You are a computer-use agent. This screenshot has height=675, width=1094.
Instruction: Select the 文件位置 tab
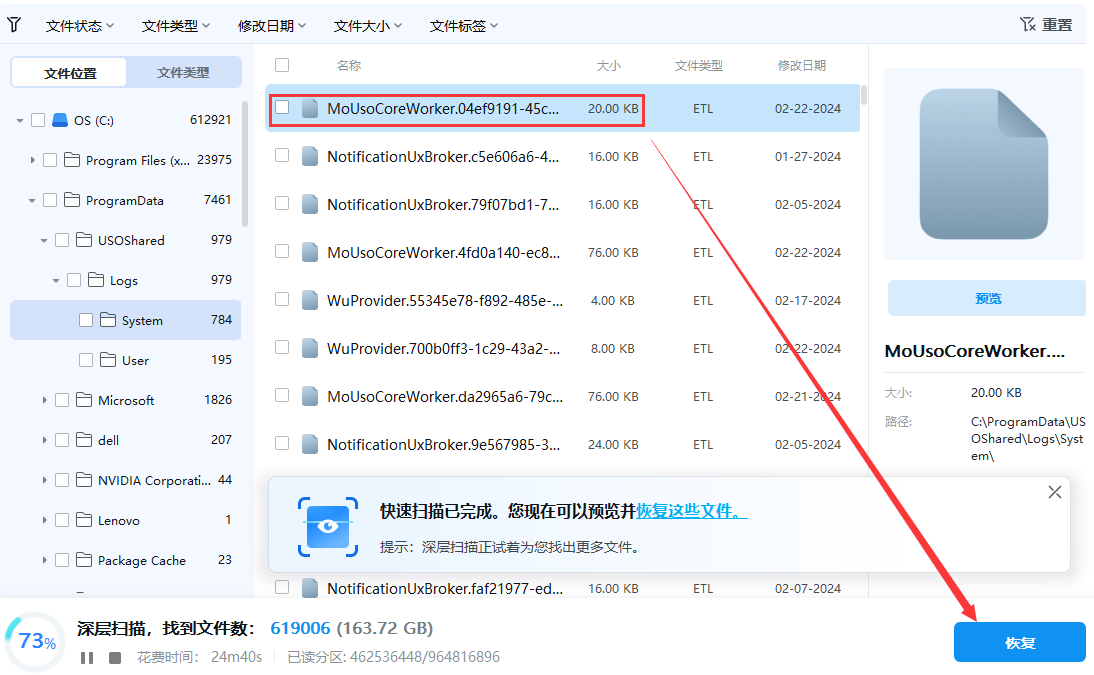pyautogui.click(x=67, y=72)
